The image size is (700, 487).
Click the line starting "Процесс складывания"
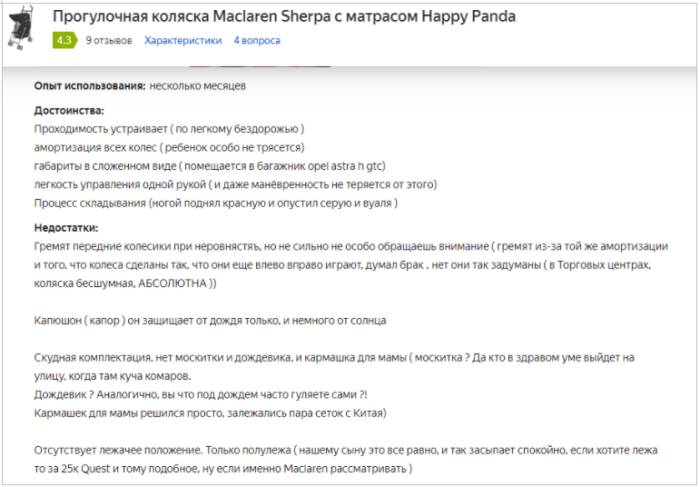(217, 203)
